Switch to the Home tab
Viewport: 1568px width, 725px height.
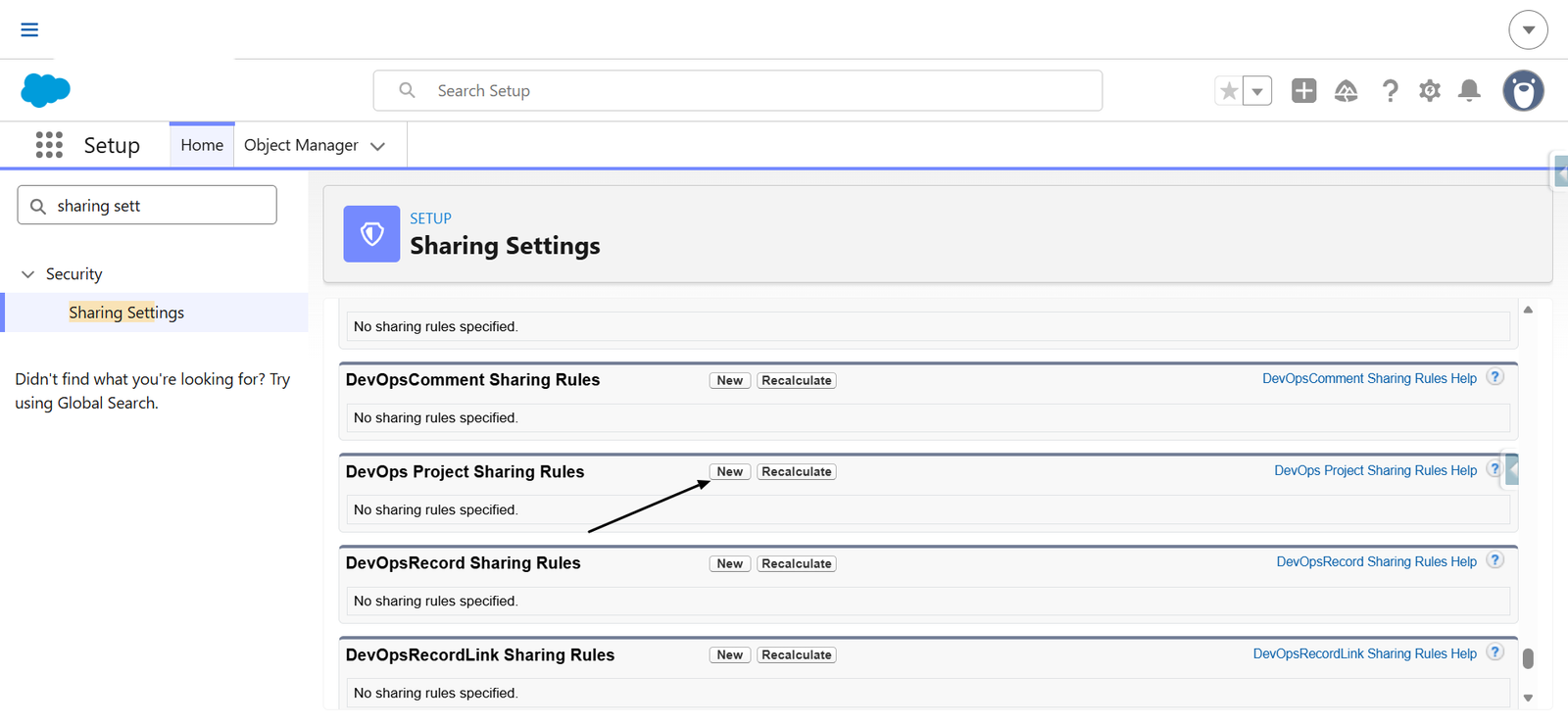point(202,145)
